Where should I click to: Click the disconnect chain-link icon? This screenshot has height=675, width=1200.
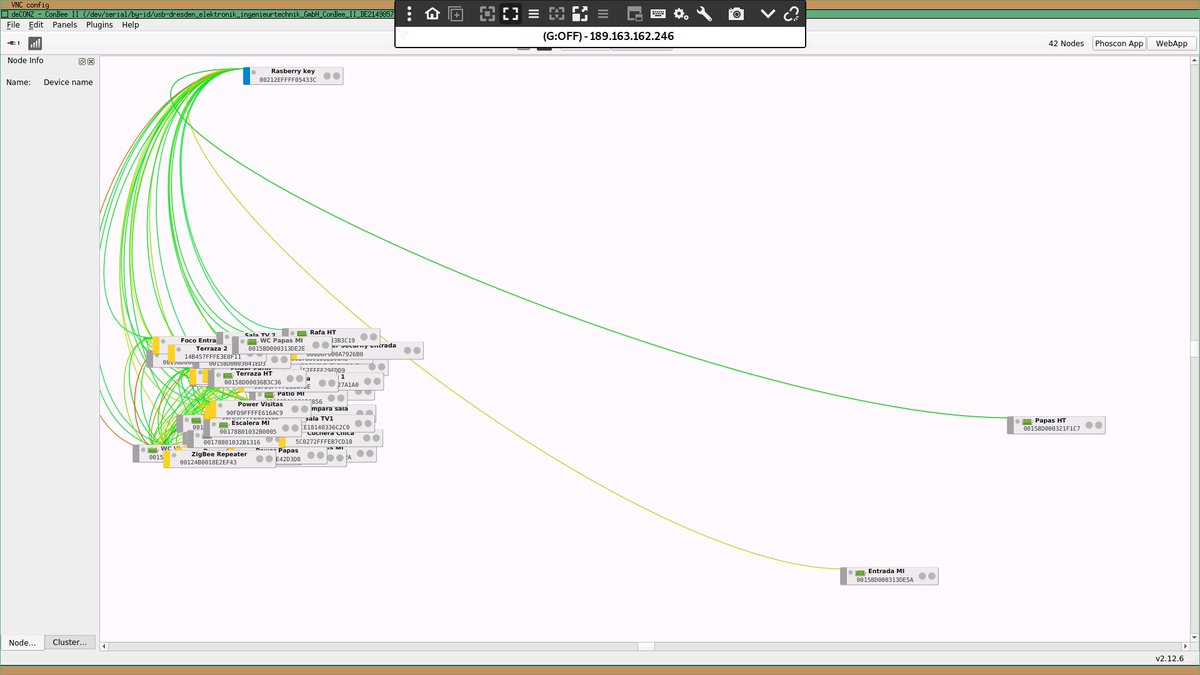click(x=791, y=14)
